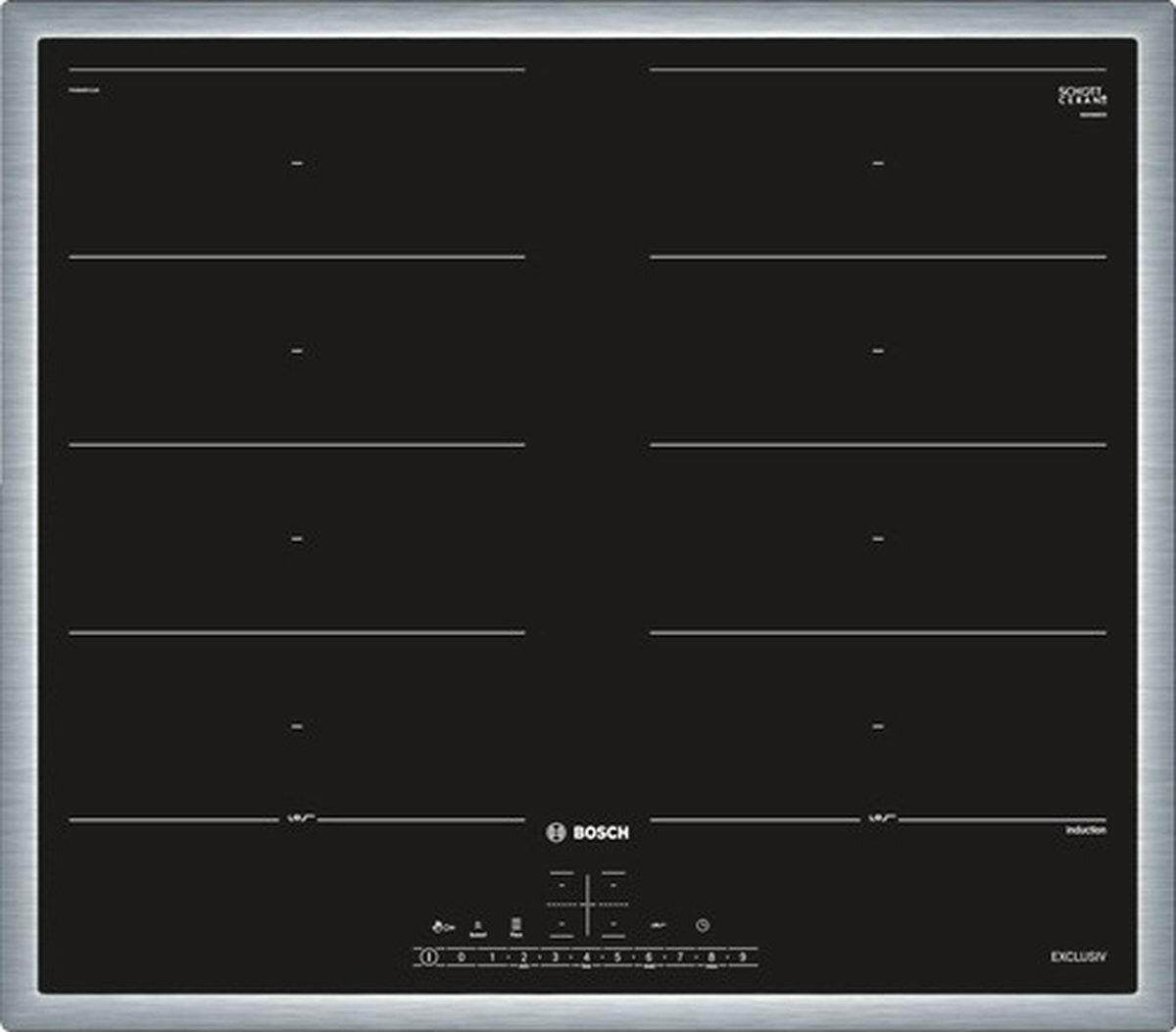Tap the FlexInduction zone icon

tap(516, 925)
